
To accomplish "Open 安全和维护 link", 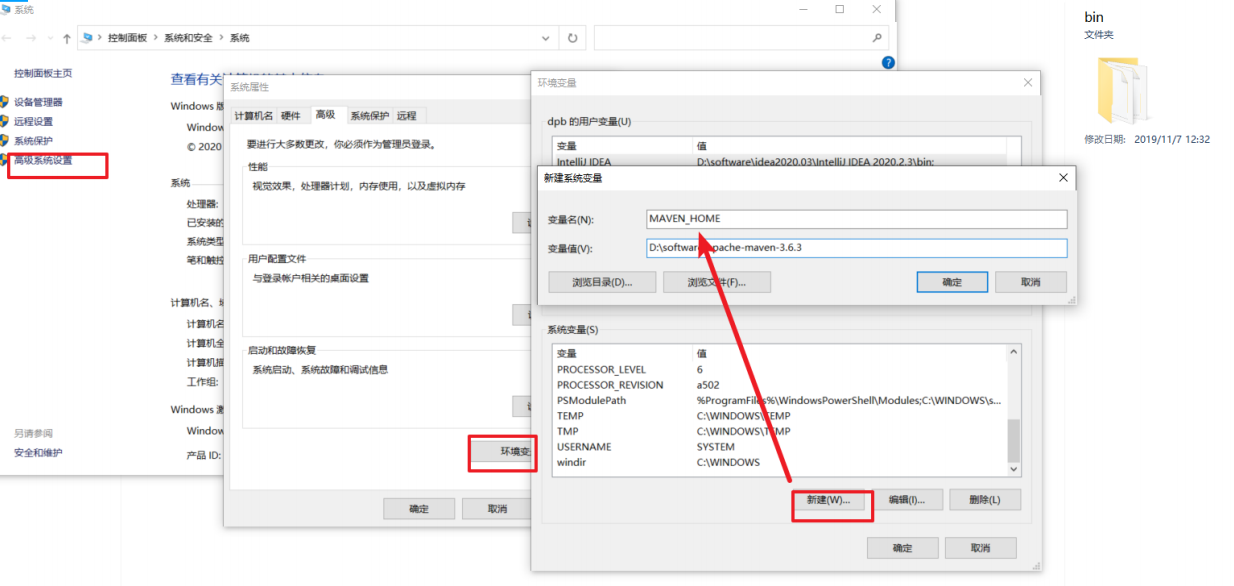I will tap(38, 453).
